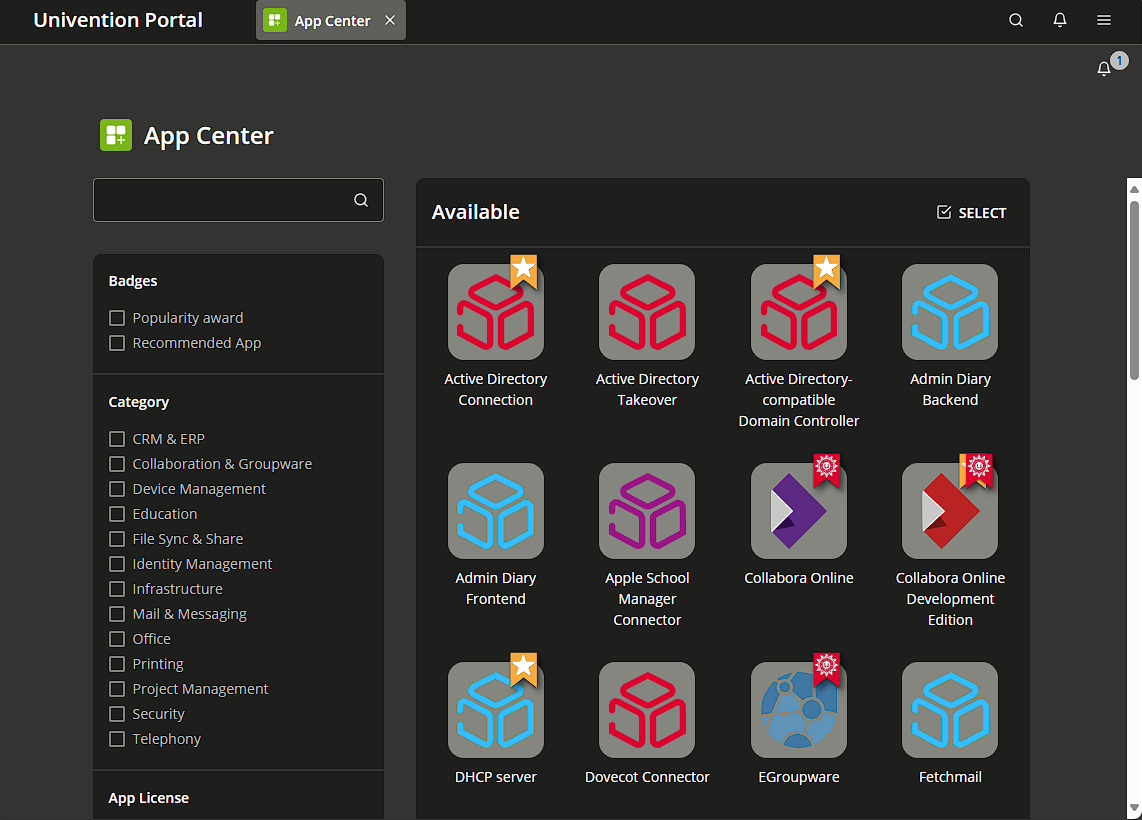Click the DHCP server app name

coord(495,777)
